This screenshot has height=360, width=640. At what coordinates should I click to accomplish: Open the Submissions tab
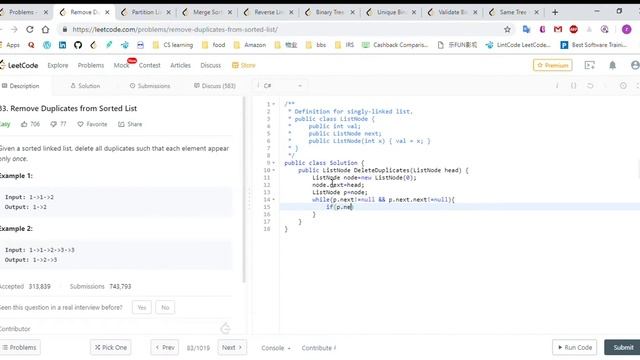(150, 86)
